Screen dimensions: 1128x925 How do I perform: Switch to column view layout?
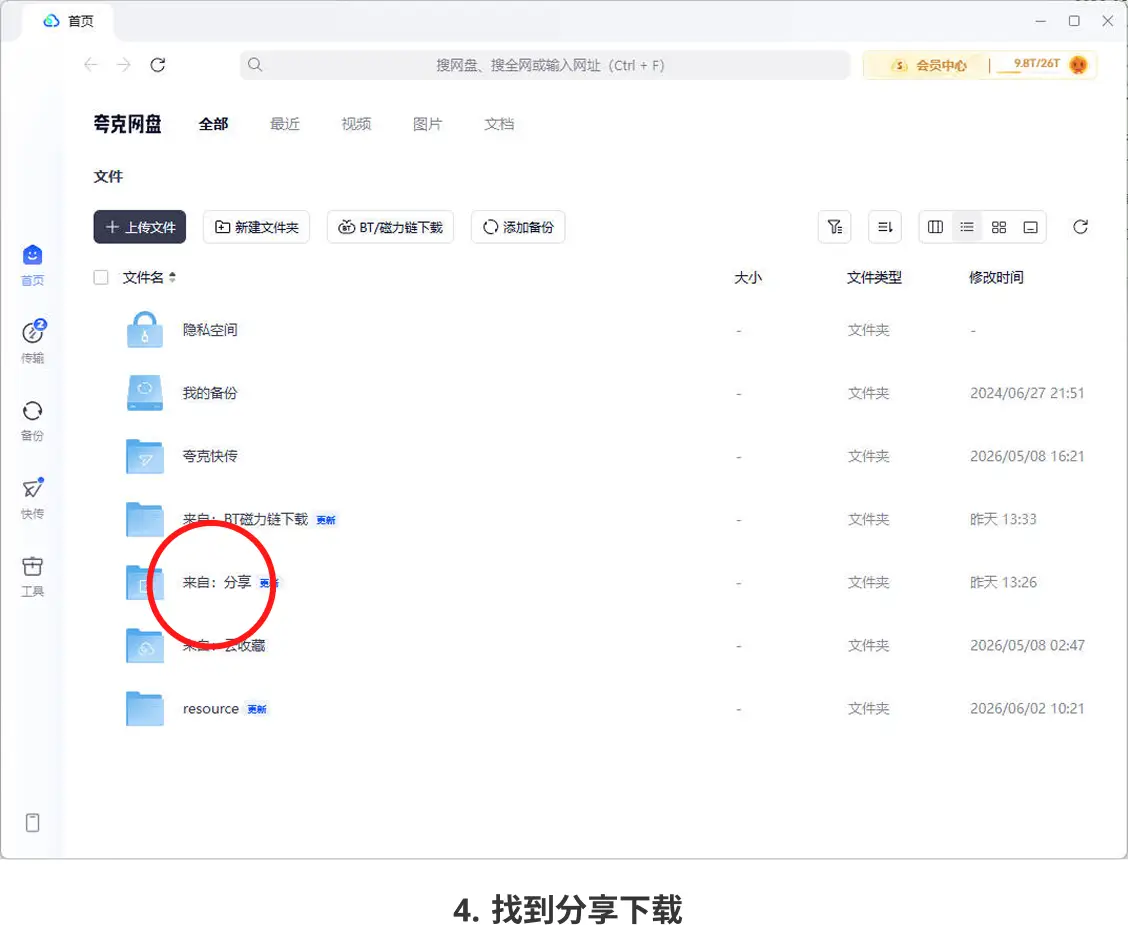935,227
